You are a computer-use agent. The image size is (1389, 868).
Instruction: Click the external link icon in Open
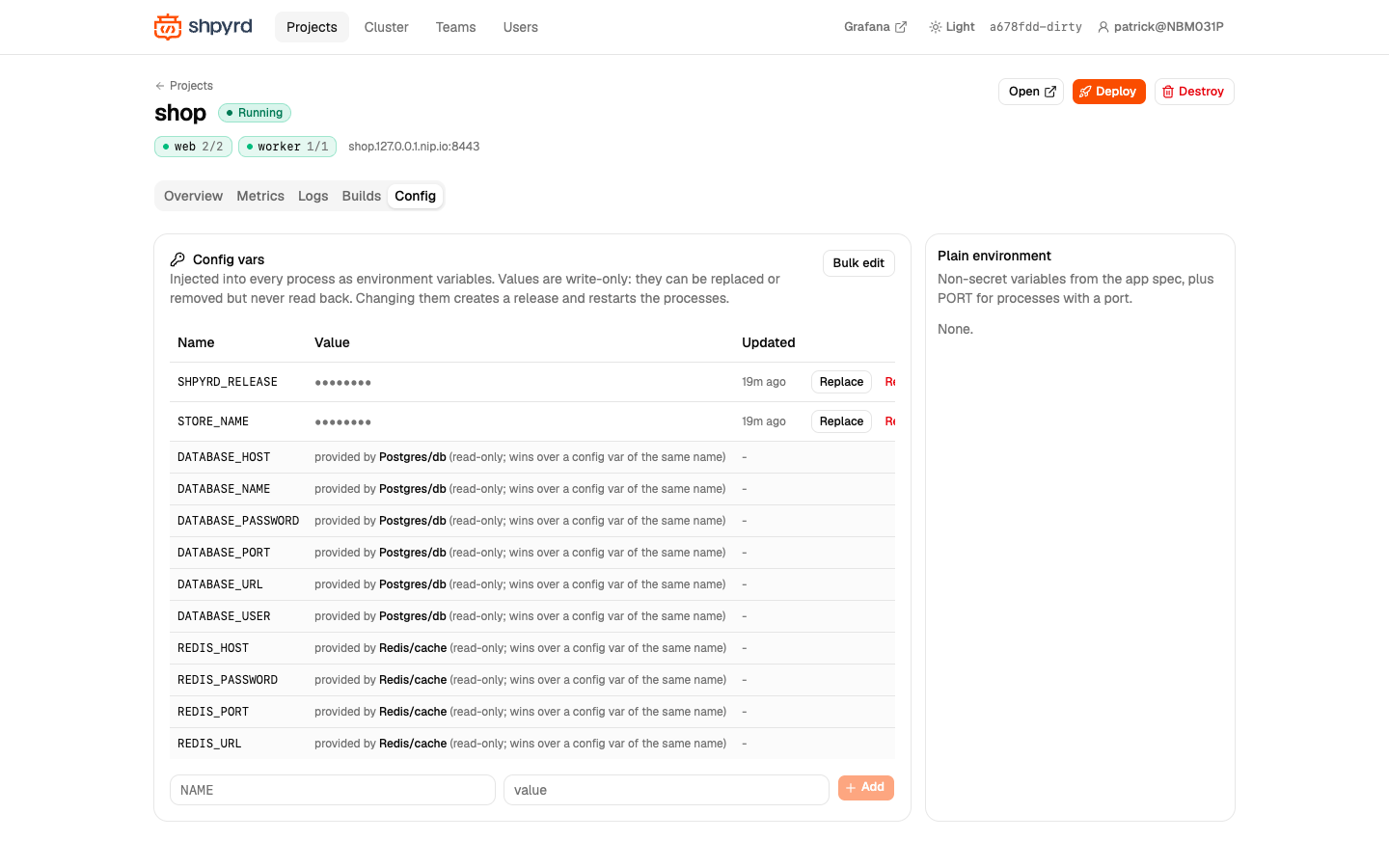[1050, 92]
